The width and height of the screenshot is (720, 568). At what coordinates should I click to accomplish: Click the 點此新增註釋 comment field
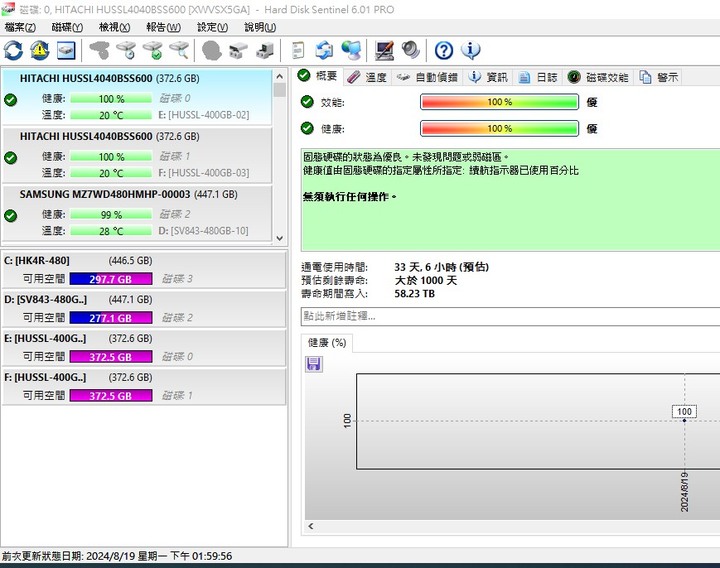coord(510,316)
